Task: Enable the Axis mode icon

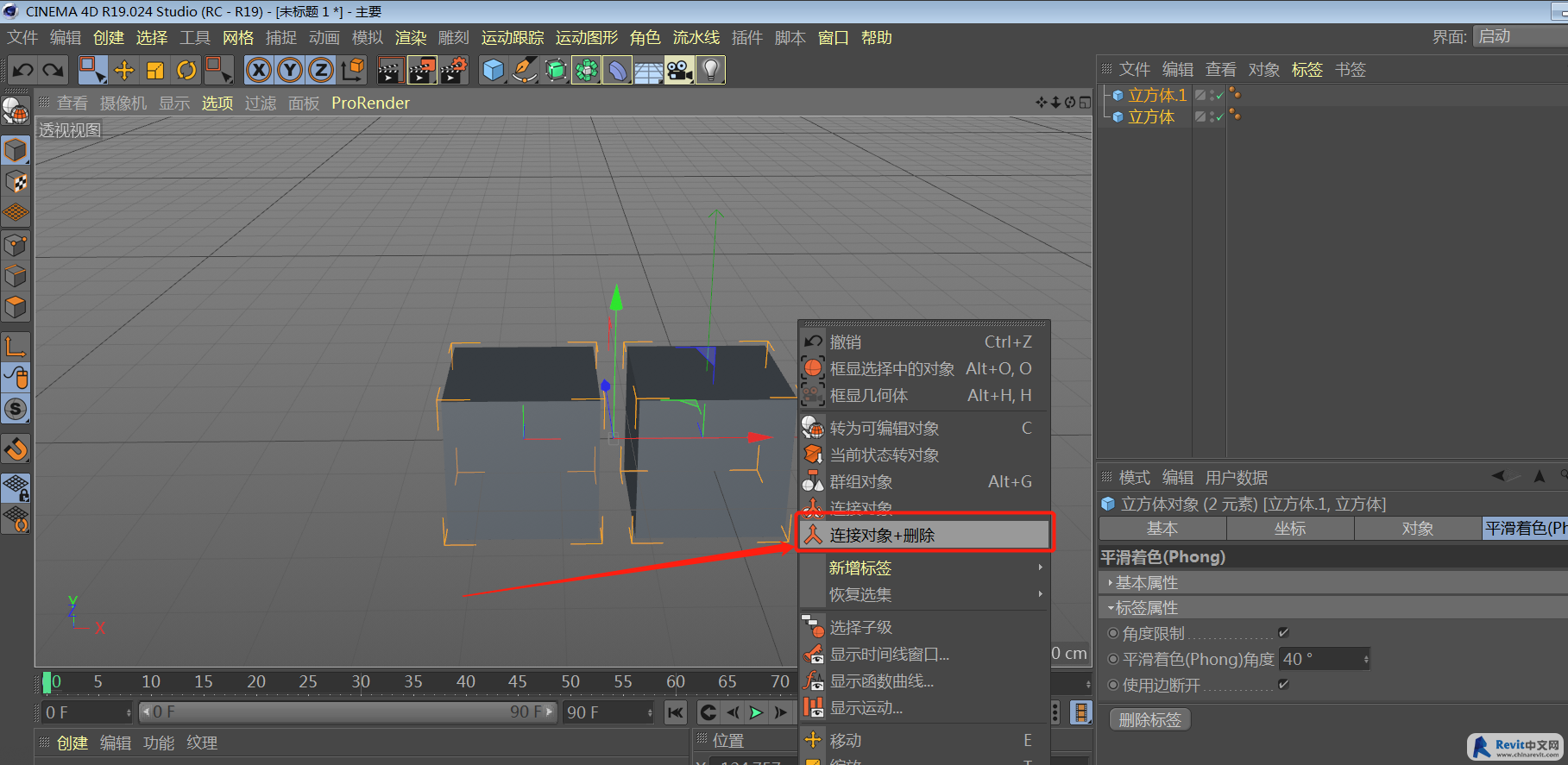Action: click(16, 347)
